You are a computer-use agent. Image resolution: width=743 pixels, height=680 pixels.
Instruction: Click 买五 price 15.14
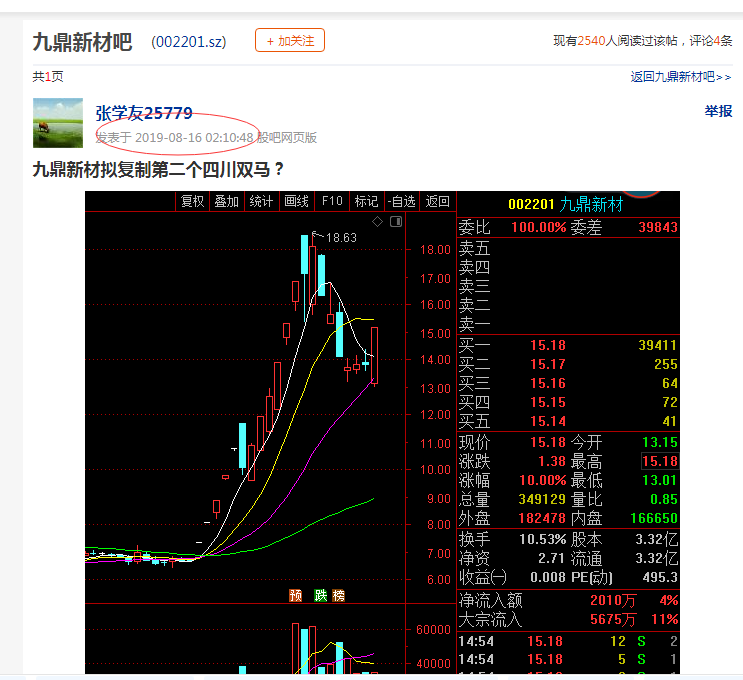tap(548, 421)
